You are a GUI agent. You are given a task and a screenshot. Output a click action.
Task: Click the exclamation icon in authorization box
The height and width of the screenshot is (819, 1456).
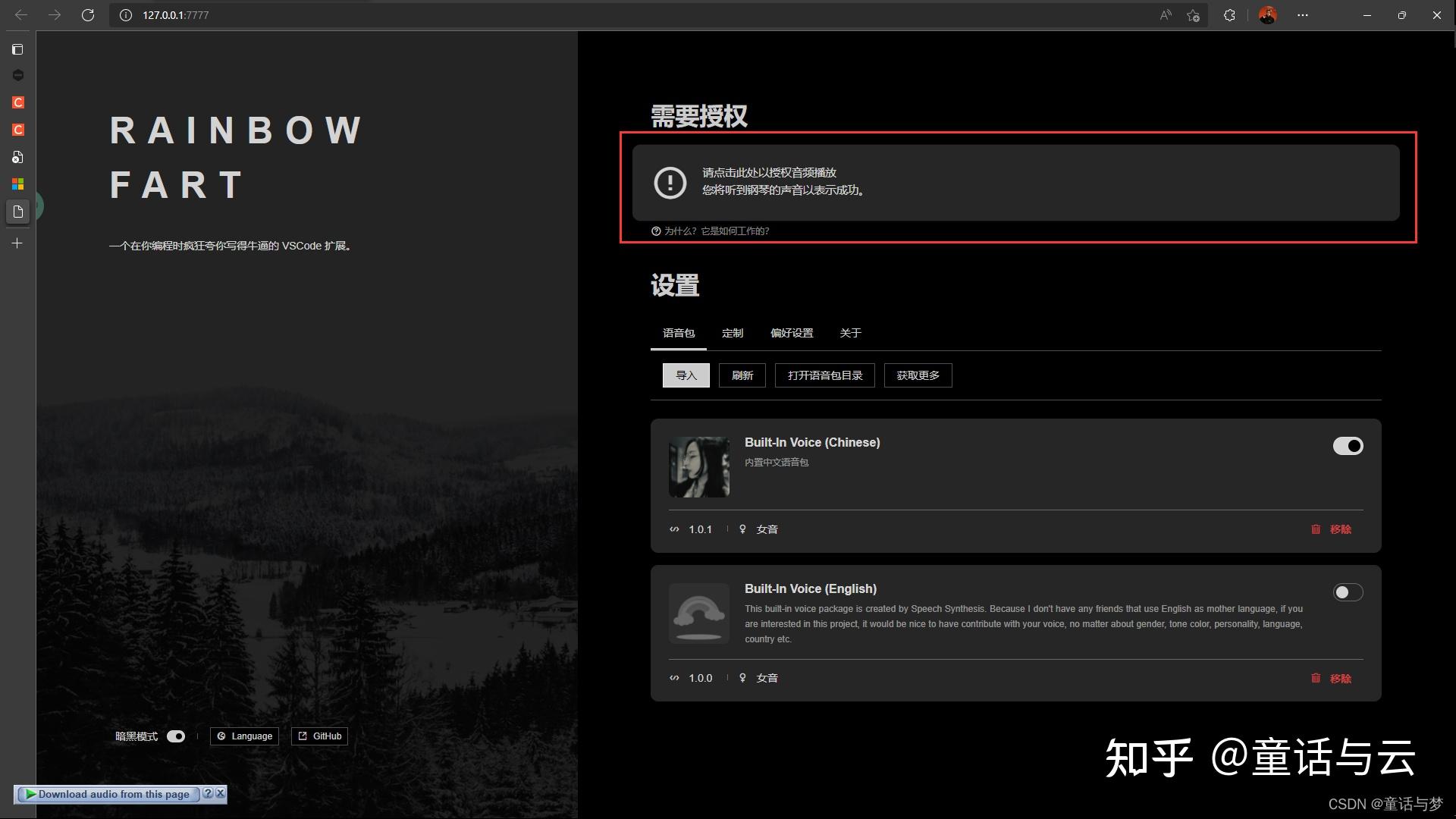tap(670, 183)
